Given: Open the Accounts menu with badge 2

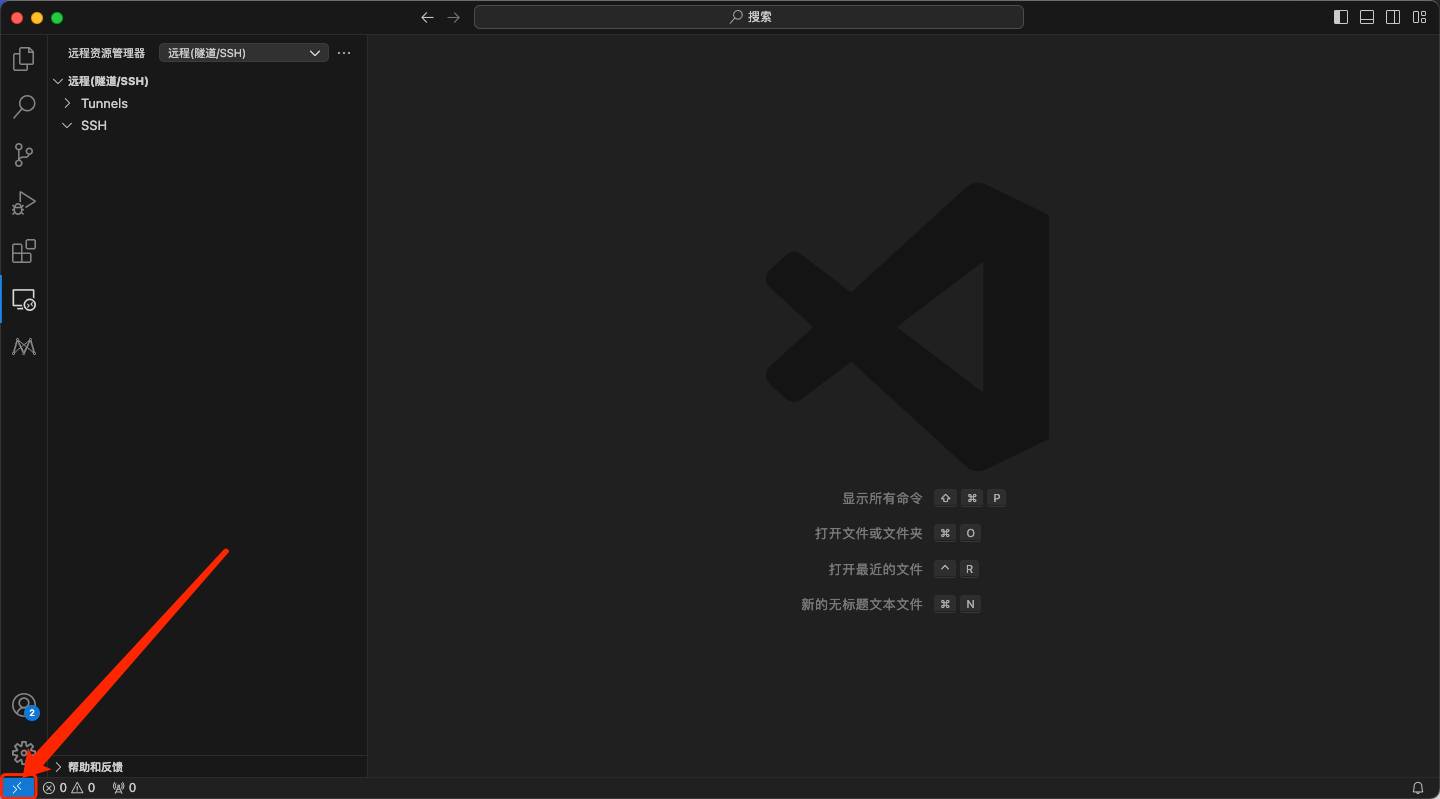Looking at the screenshot, I should coord(24,706).
